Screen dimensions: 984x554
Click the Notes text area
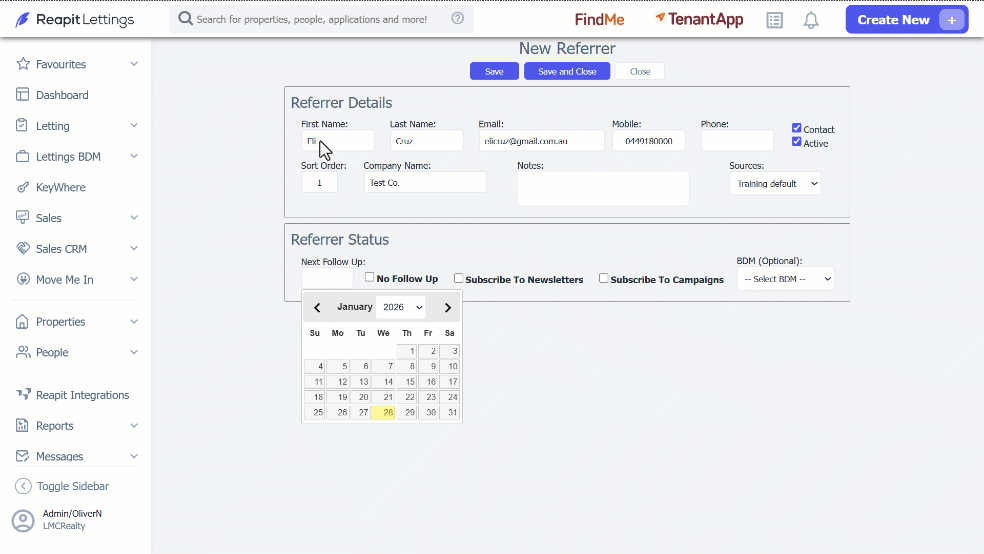(603, 188)
